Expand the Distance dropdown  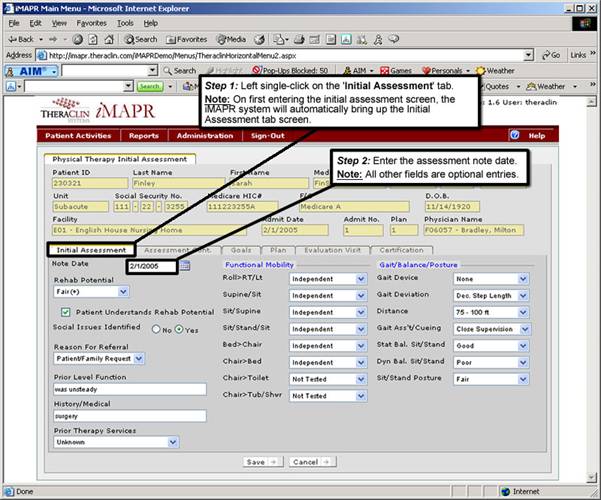523,312
